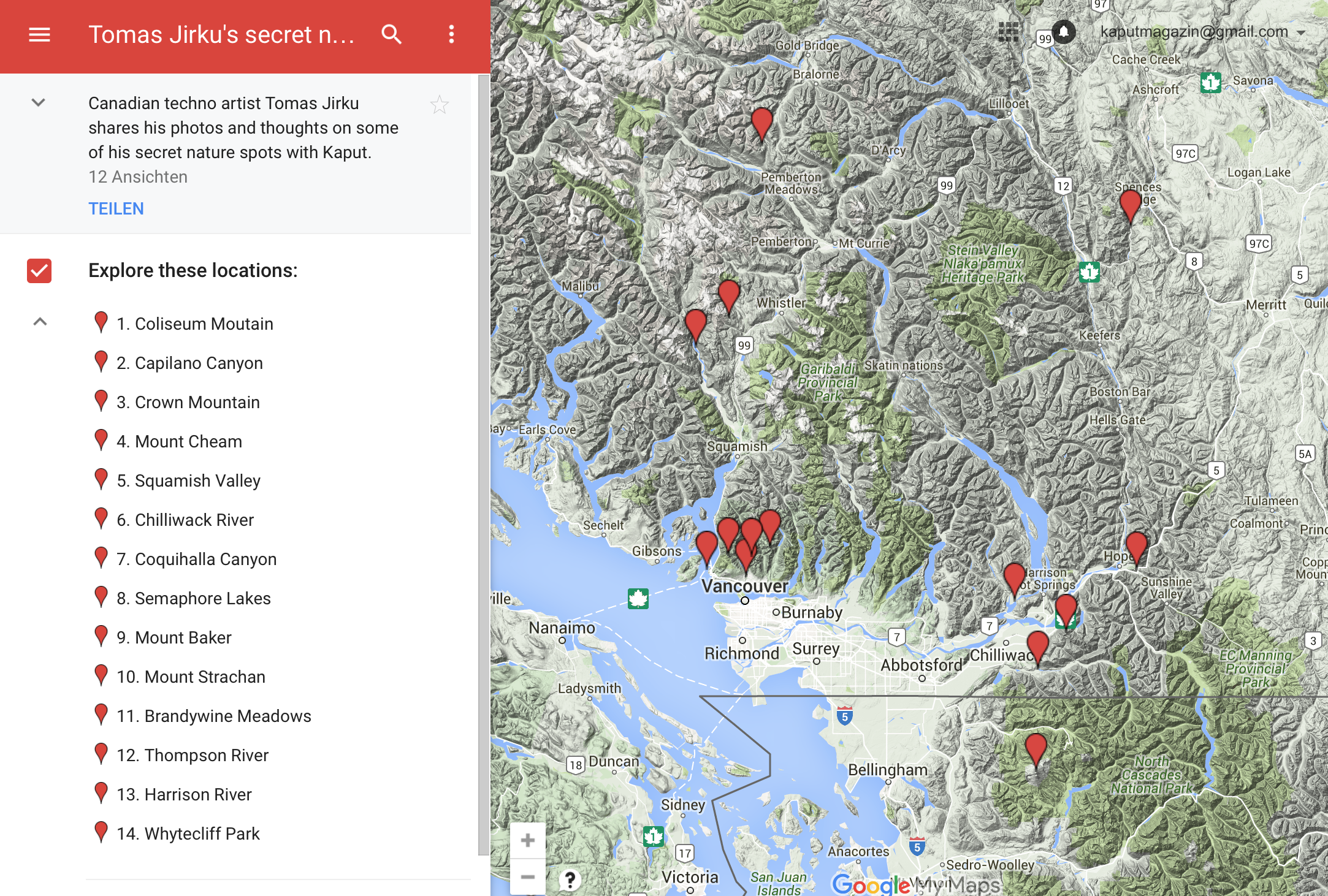Open the hamburger menu in header
The width and height of the screenshot is (1328, 896).
[39, 34]
